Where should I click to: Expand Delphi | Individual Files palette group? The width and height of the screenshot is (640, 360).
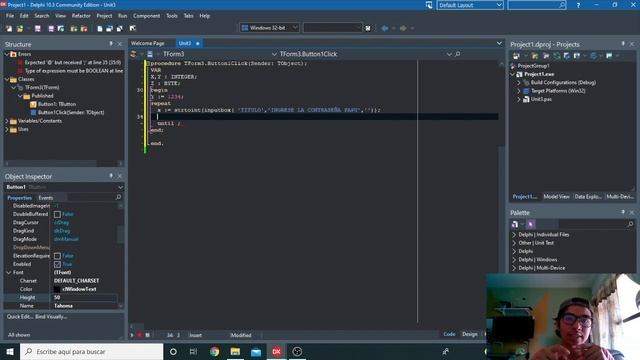coord(514,235)
